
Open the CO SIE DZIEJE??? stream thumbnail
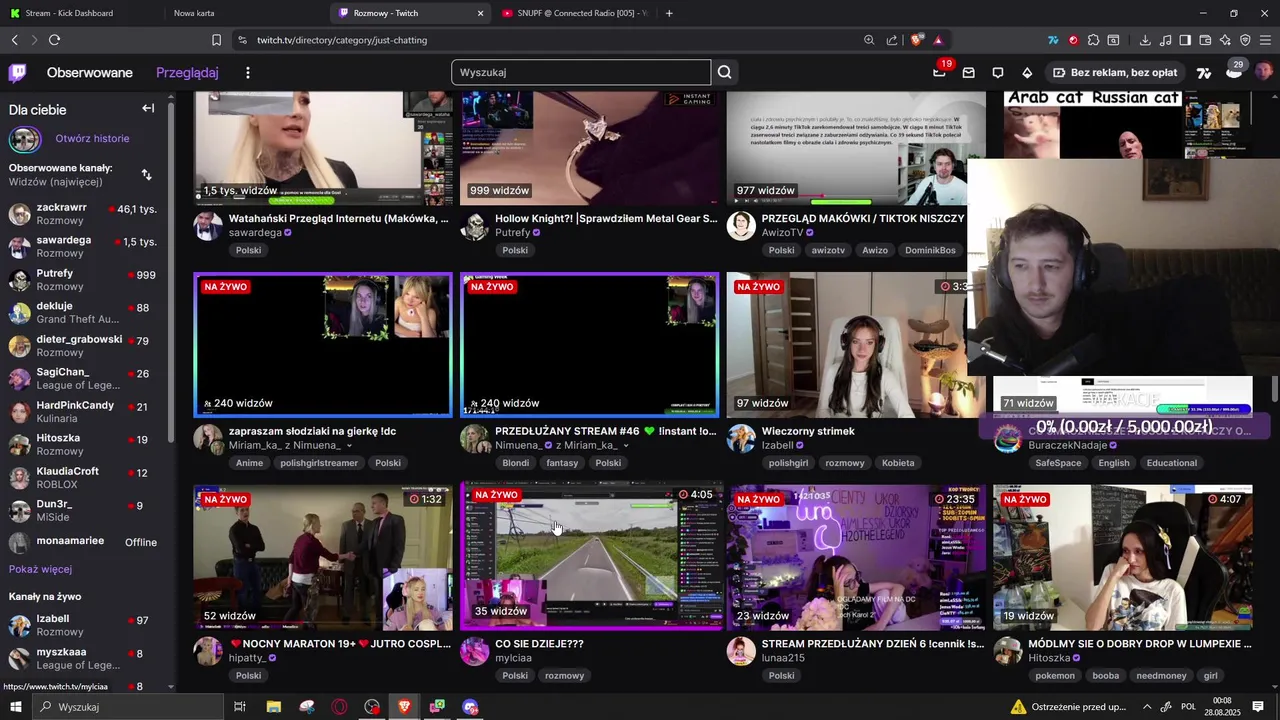pos(590,558)
